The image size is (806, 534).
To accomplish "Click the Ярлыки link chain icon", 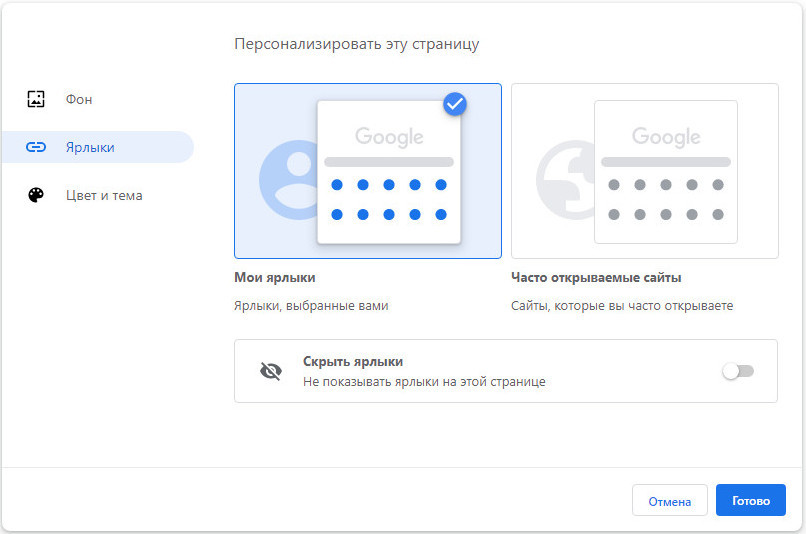I will tap(35, 147).
